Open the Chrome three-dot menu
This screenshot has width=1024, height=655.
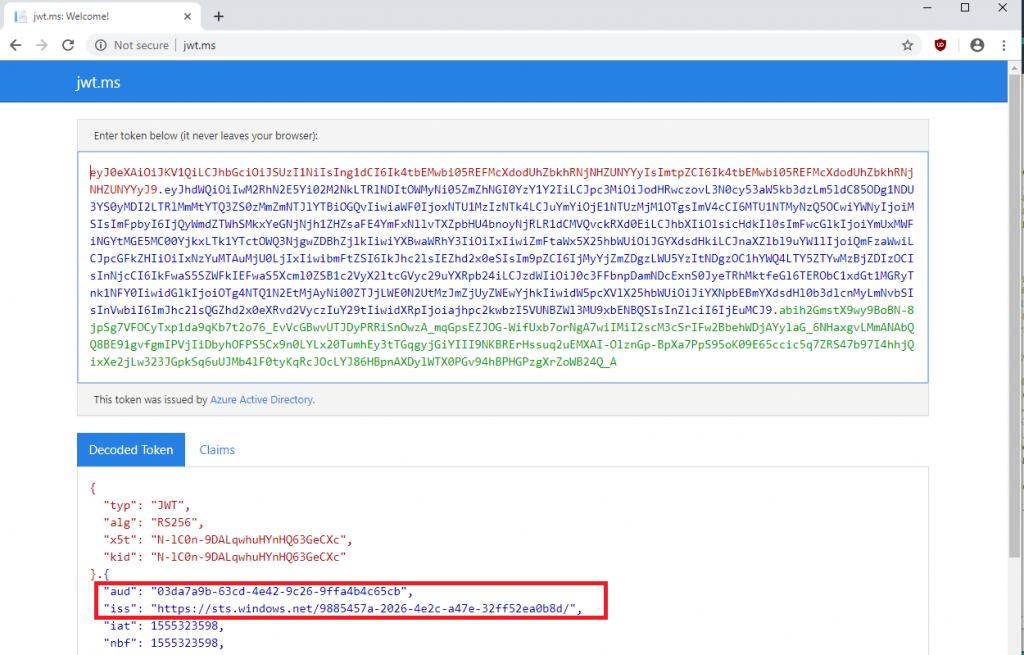click(x=1006, y=45)
